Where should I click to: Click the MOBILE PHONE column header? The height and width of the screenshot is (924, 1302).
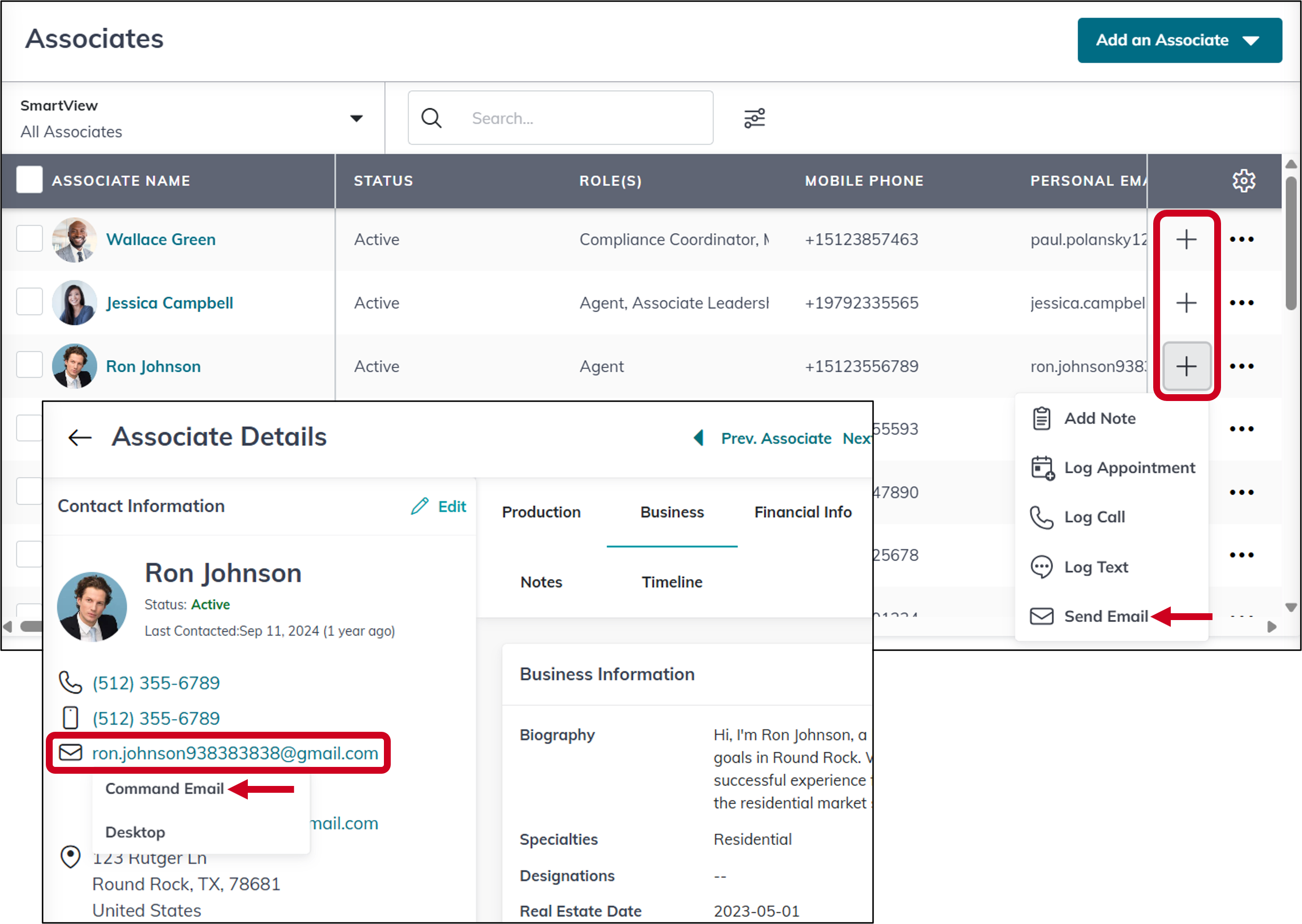click(864, 181)
